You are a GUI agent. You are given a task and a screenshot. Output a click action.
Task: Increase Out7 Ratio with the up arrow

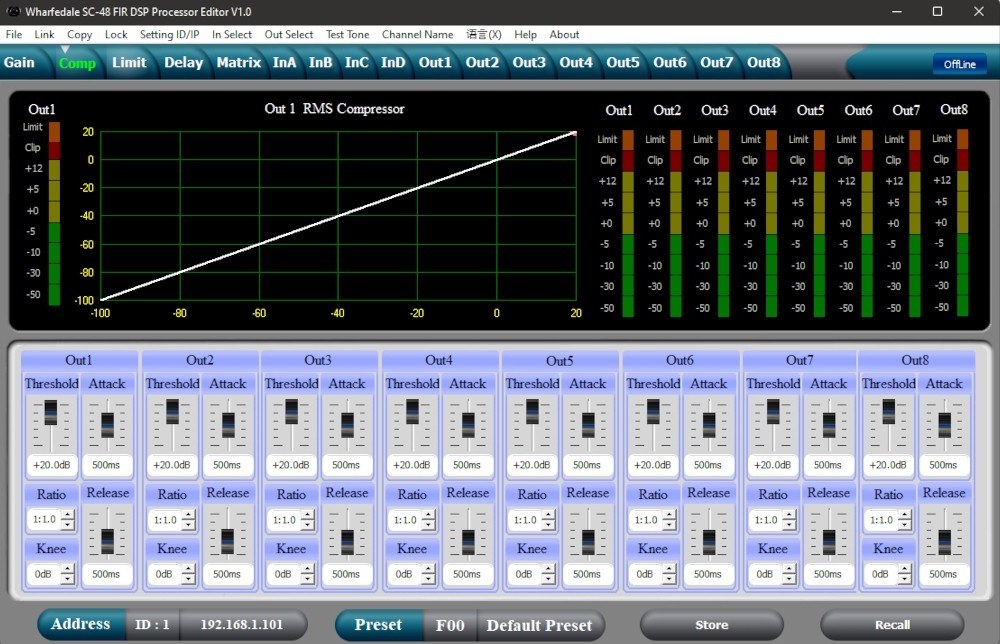[x=790, y=515]
